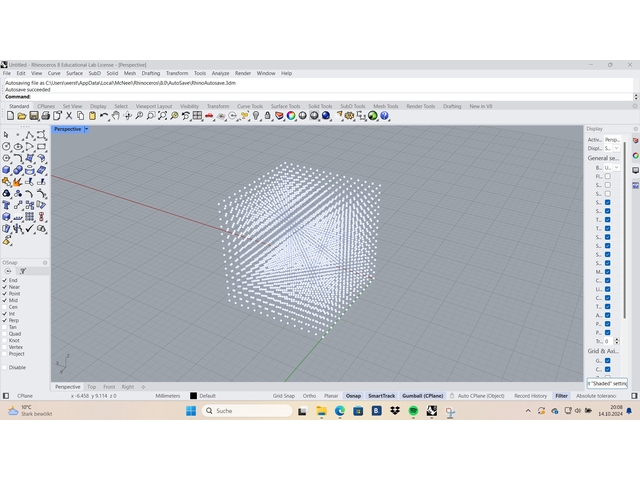This screenshot has height=480, width=640.
Task: Switch to the Top viewport tab
Action: [91, 387]
